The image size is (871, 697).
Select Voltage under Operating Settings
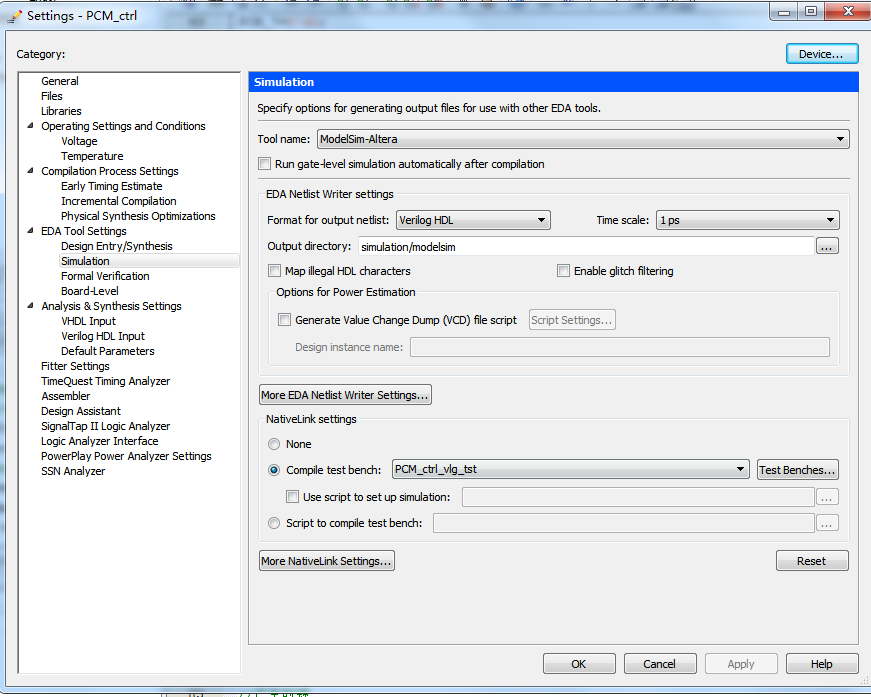pyautogui.click(x=79, y=141)
